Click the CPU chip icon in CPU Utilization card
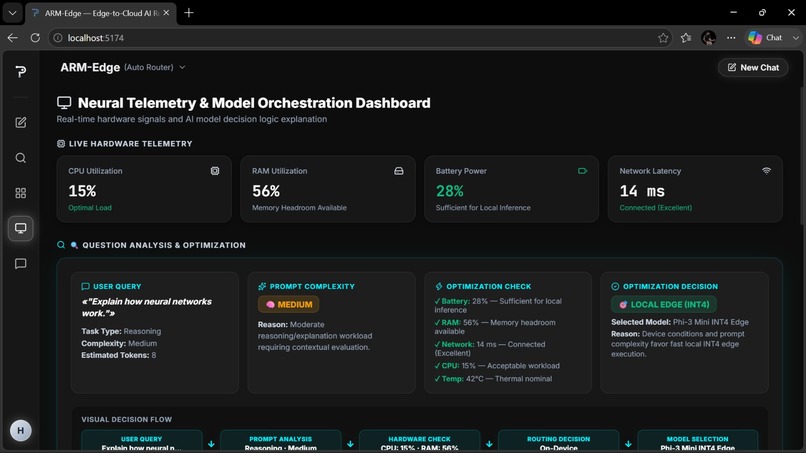The height and width of the screenshot is (453, 806). 215,171
